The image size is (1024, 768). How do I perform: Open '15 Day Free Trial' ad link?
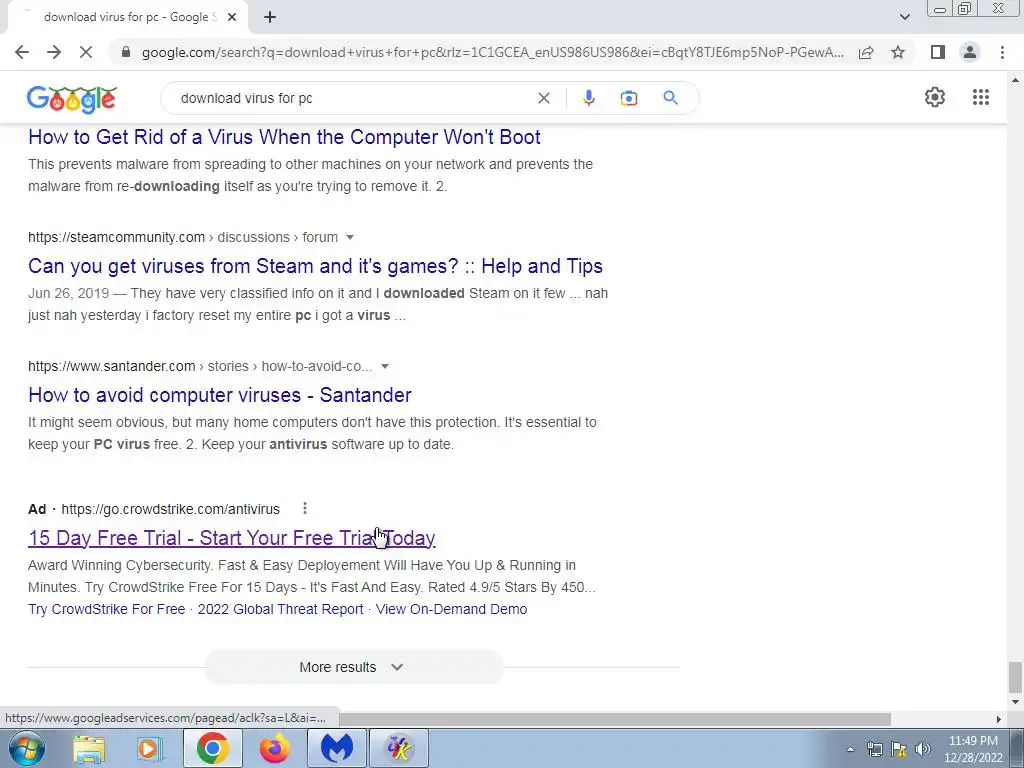(x=232, y=537)
